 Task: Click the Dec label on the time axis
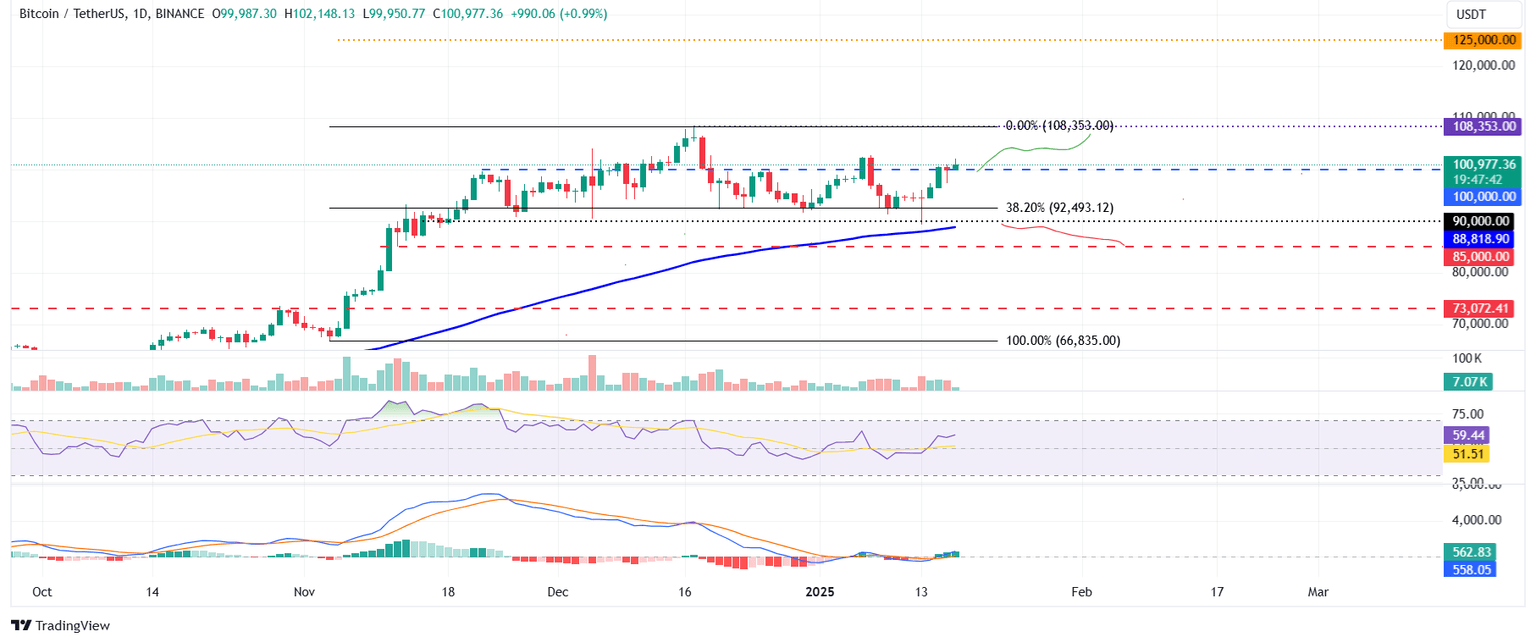coord(557,592)
